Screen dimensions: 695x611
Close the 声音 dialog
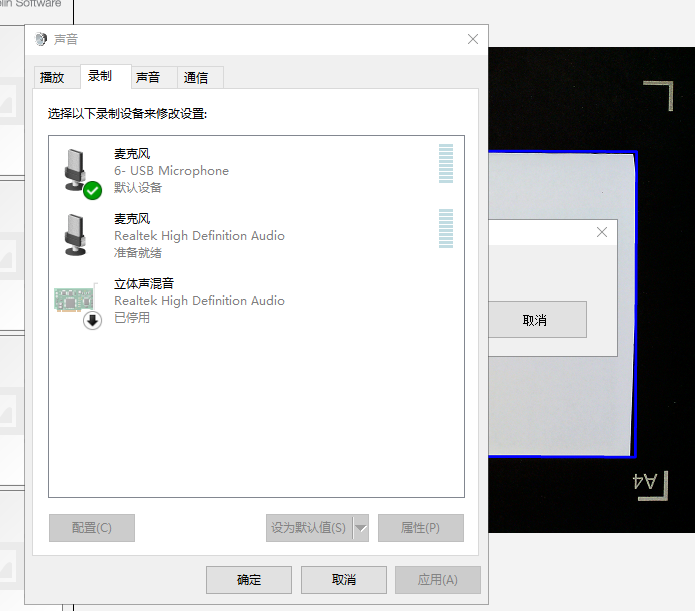(473, 39)
